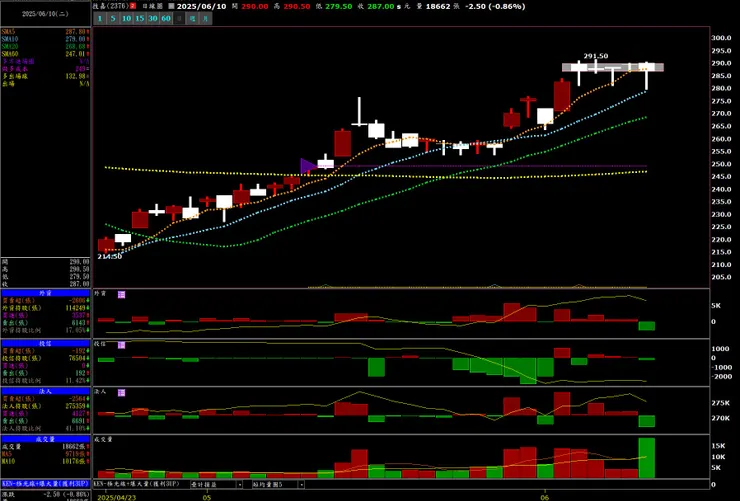740x501 pixels.
Task: Open the purple settings icon in the 法人 chart pane
Action: 121,392
